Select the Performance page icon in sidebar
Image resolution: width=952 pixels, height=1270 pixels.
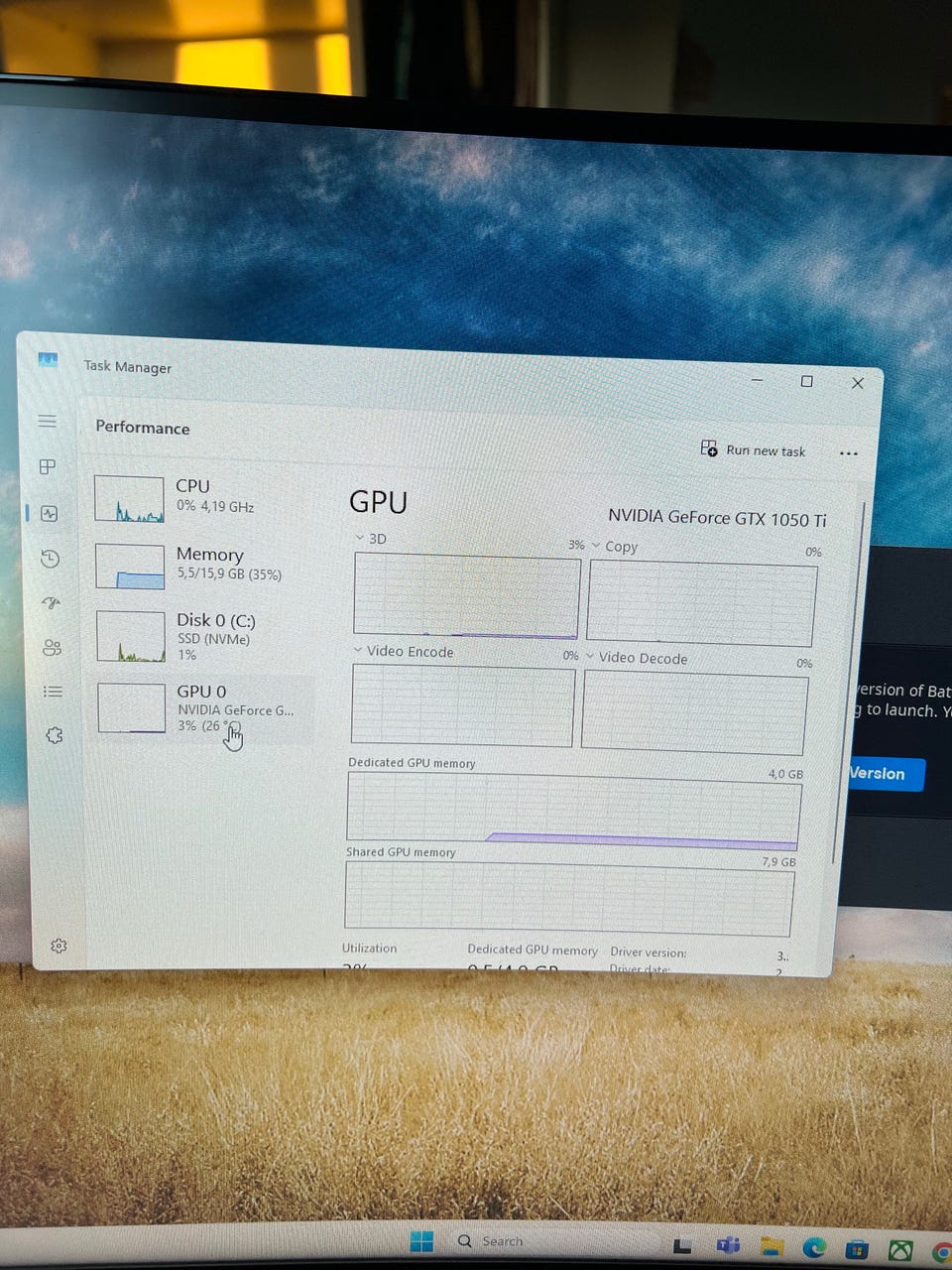click(50, 513)
